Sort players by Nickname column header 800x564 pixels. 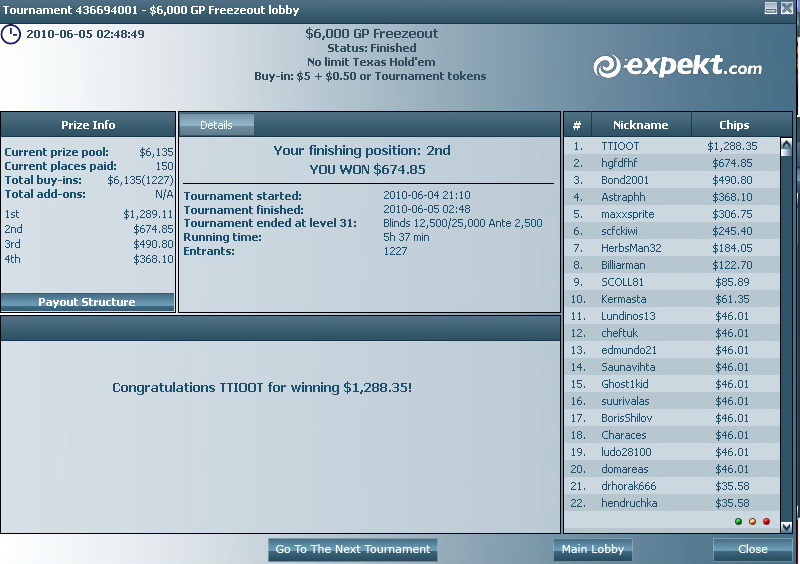point(641,125)
